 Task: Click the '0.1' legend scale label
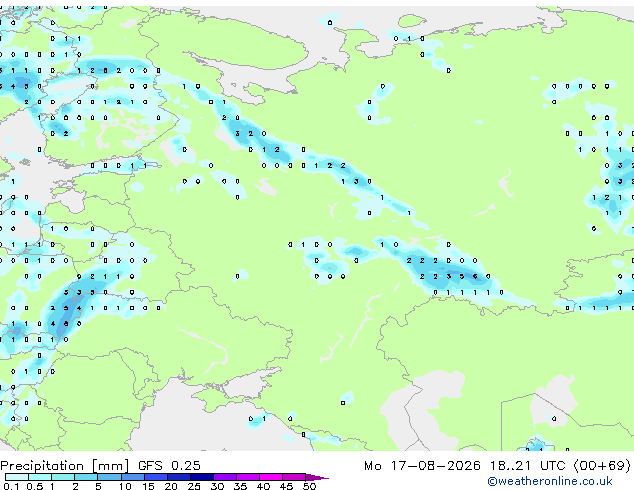[x=11, y=486]
